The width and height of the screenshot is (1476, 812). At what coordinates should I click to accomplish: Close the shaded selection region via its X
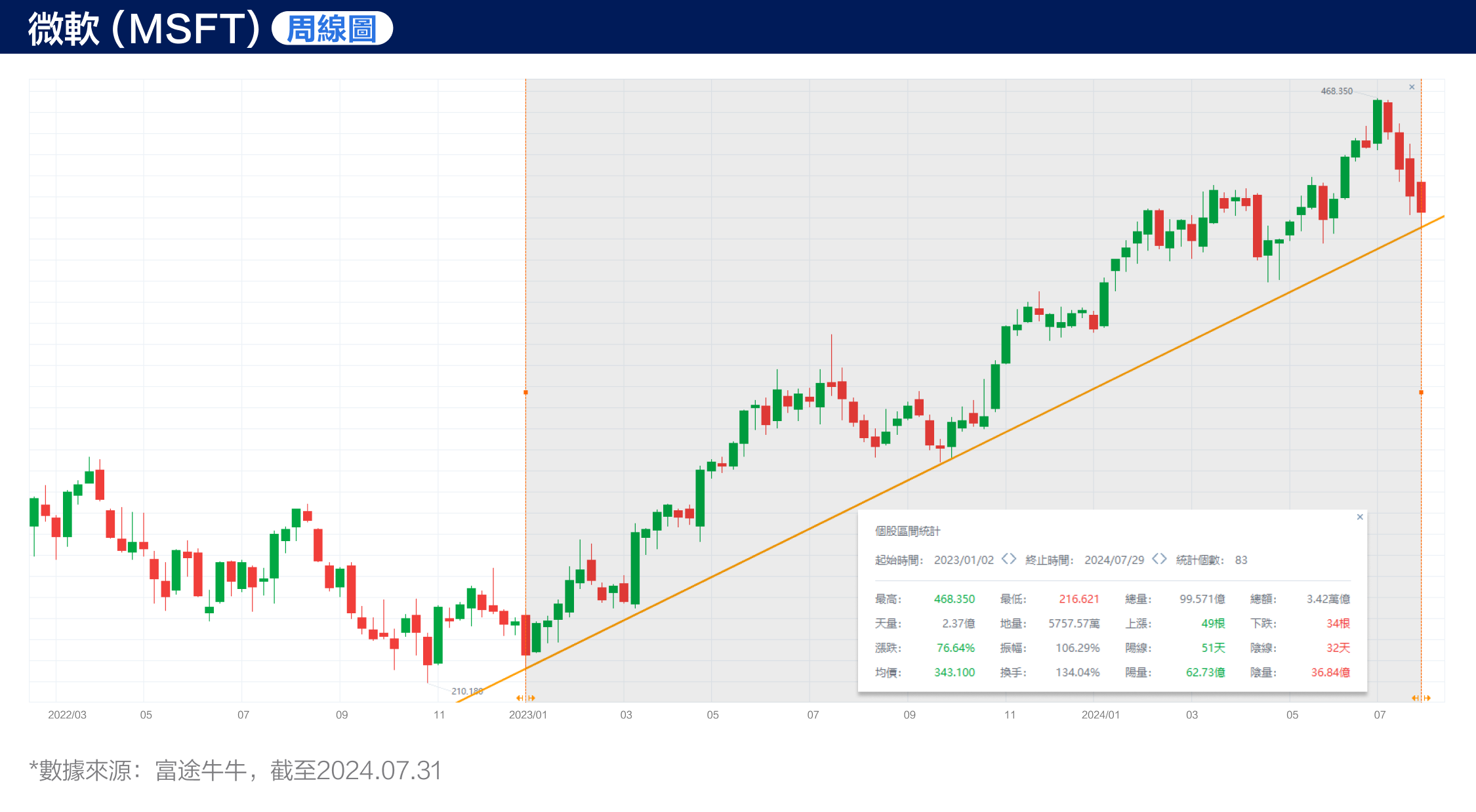tap(1412, 86)
